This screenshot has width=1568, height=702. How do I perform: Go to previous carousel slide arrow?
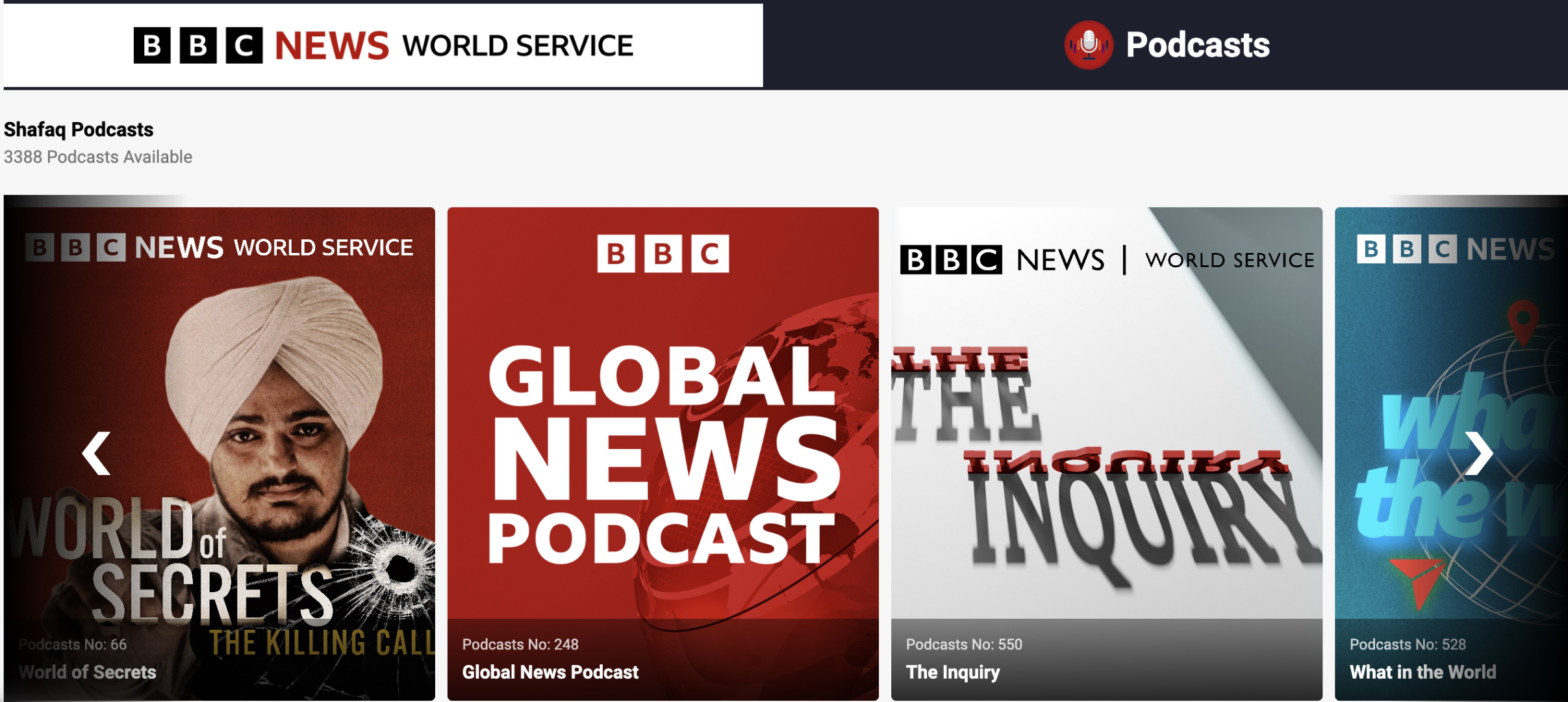97,453
